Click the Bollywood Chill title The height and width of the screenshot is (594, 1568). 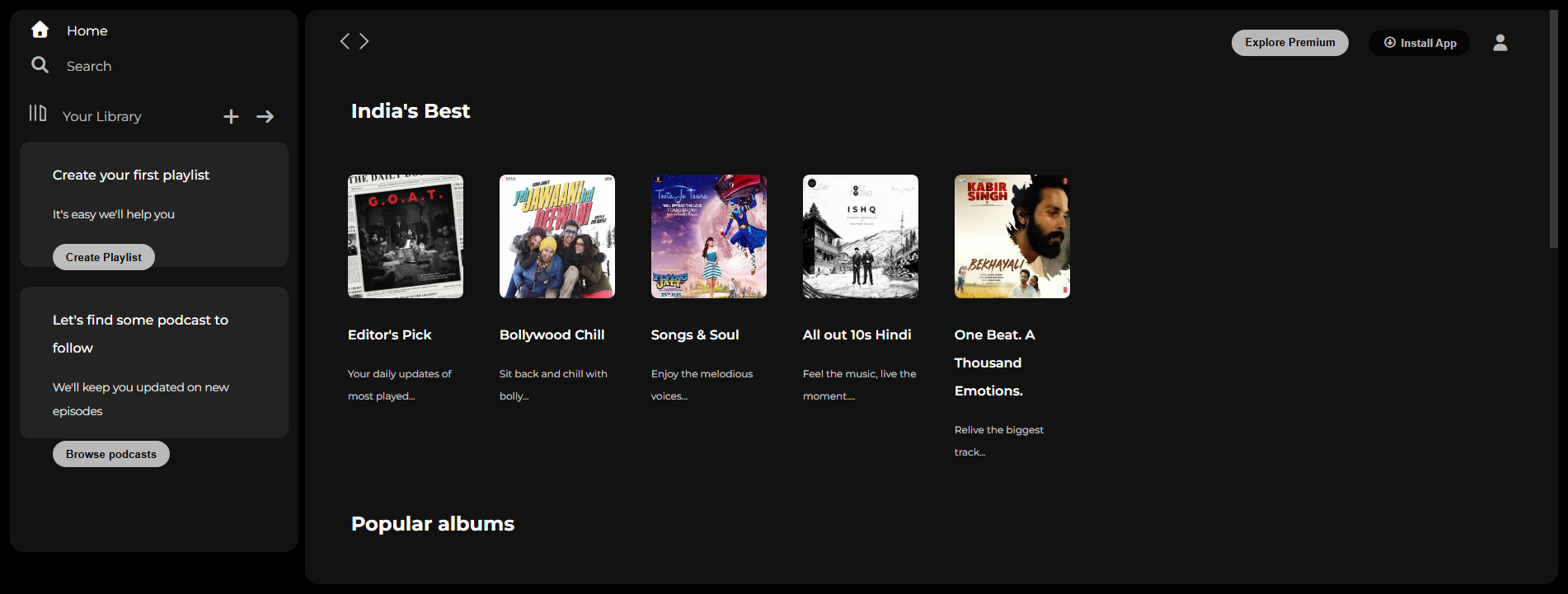552,334
